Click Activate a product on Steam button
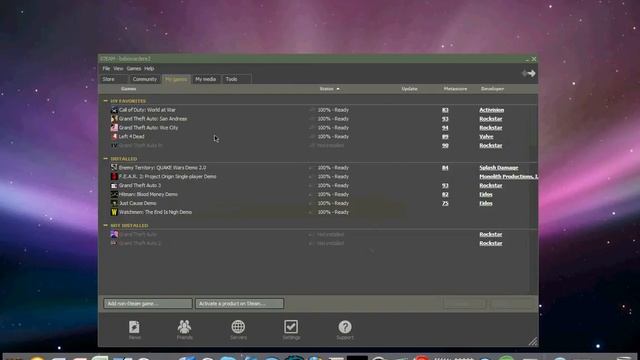The height and width of the screenshot is (360, 640). pyautogui.click(x=239, y=304)
